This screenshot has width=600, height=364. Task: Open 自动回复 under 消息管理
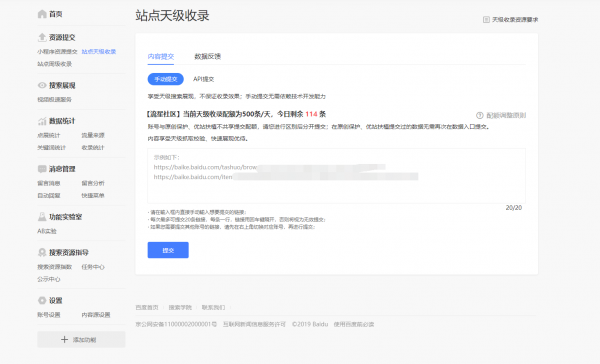(49, 195)
